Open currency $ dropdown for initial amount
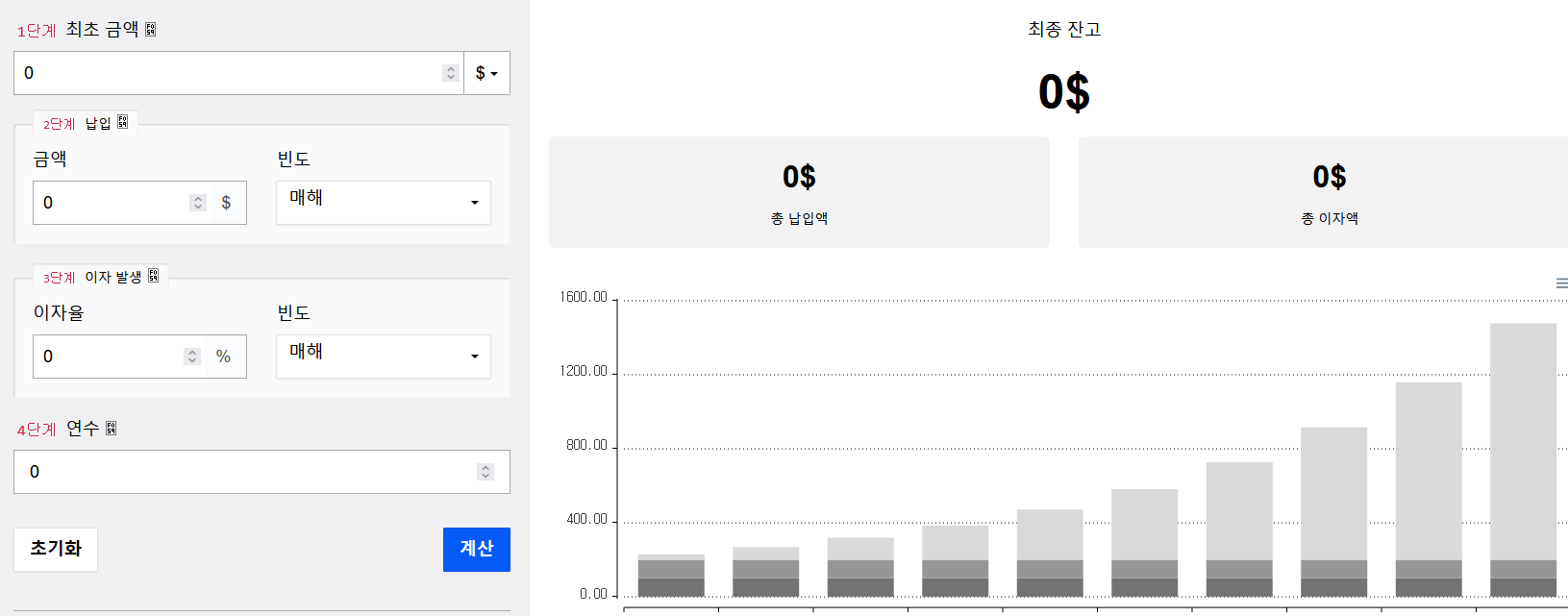Image resolution: width=1568 pixels, height=616 pixels. [x=486, y=73]
